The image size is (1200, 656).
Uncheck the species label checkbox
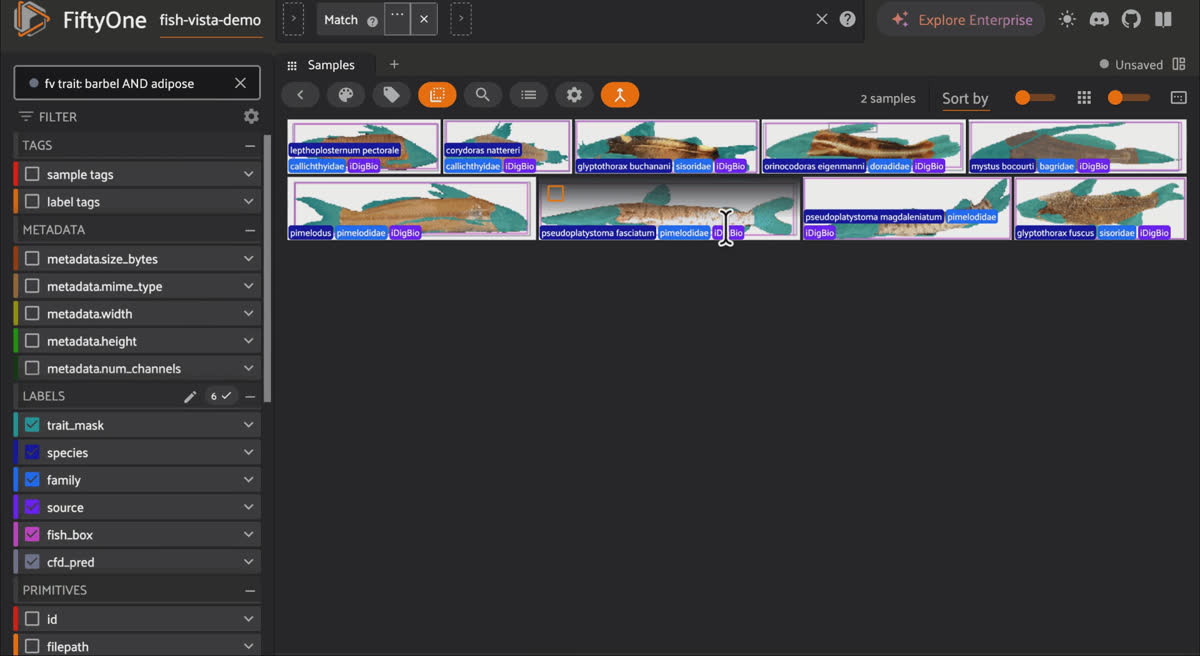pos(32,453)
